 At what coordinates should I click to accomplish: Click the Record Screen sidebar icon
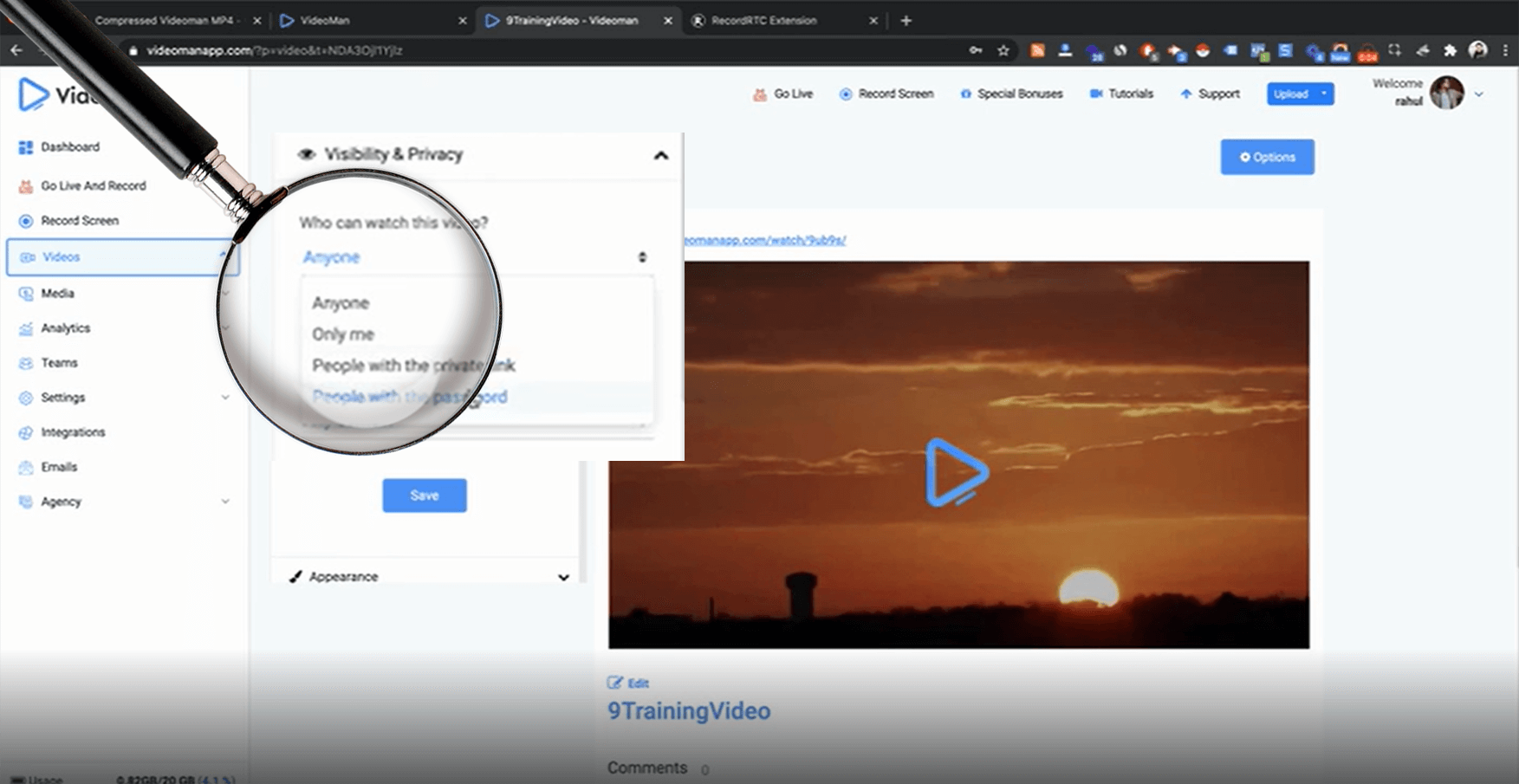[x=26, y=221]
